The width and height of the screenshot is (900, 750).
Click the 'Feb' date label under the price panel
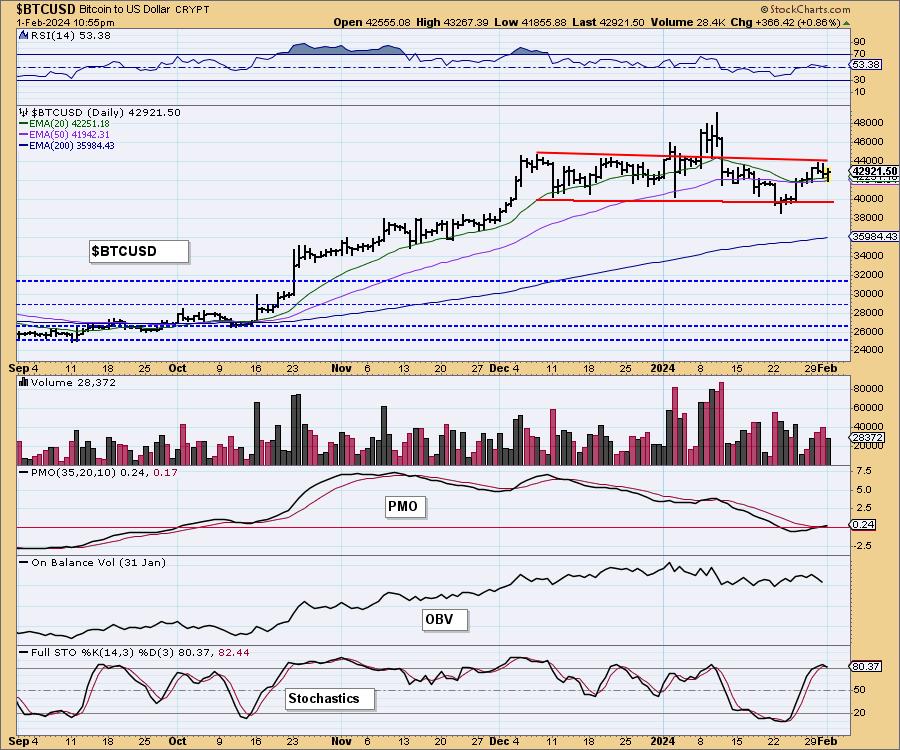coord(827,368)
